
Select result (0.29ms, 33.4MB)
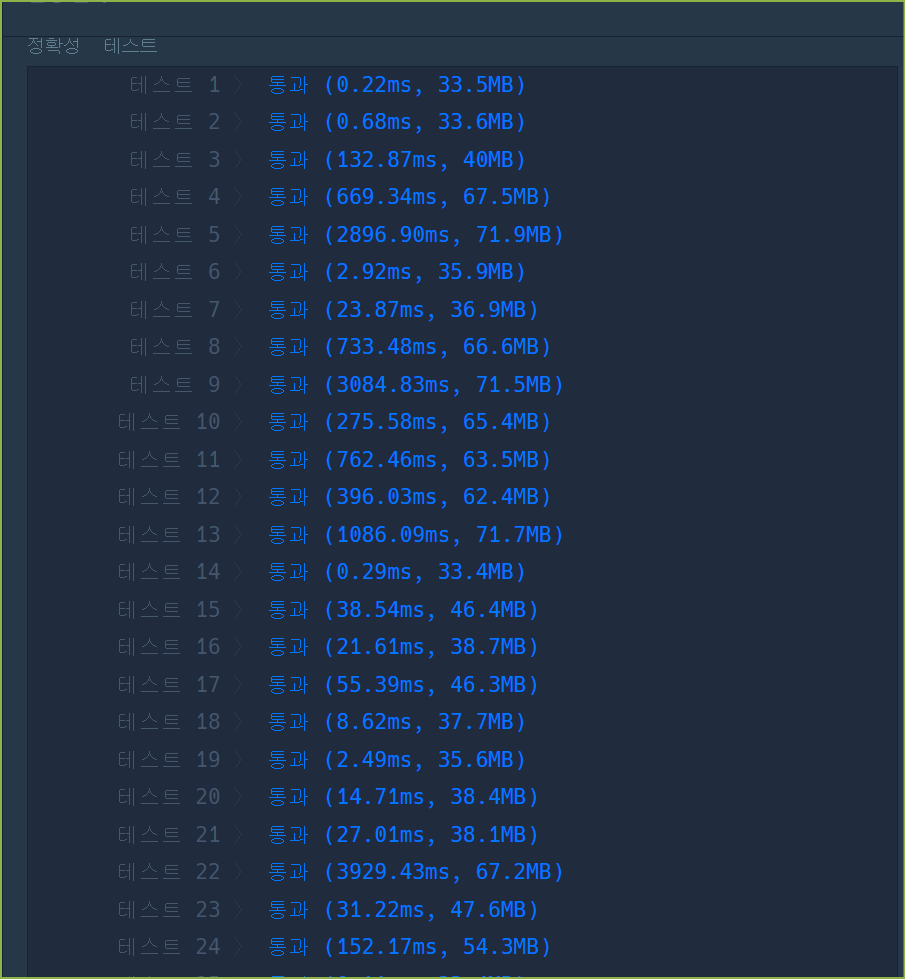[425, 572]
